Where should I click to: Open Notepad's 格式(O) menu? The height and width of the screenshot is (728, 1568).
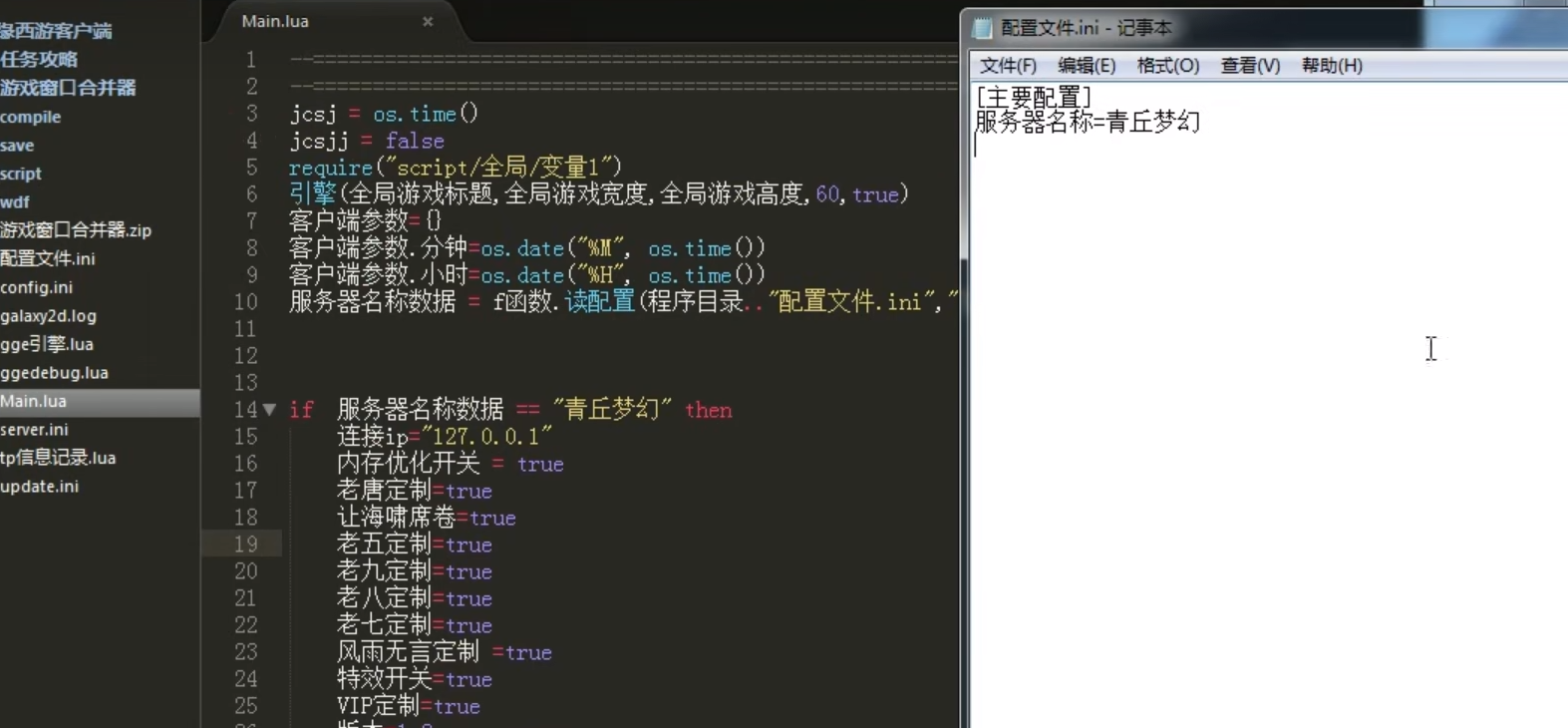[1168, 66]
